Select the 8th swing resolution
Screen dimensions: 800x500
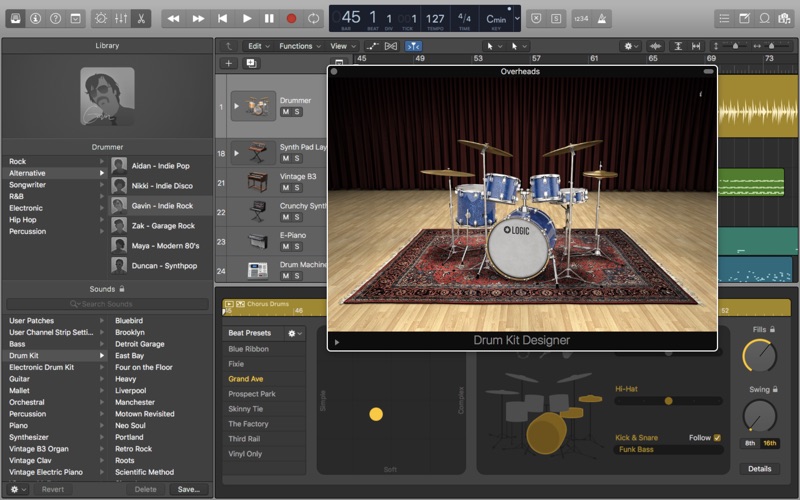[749, 443]
